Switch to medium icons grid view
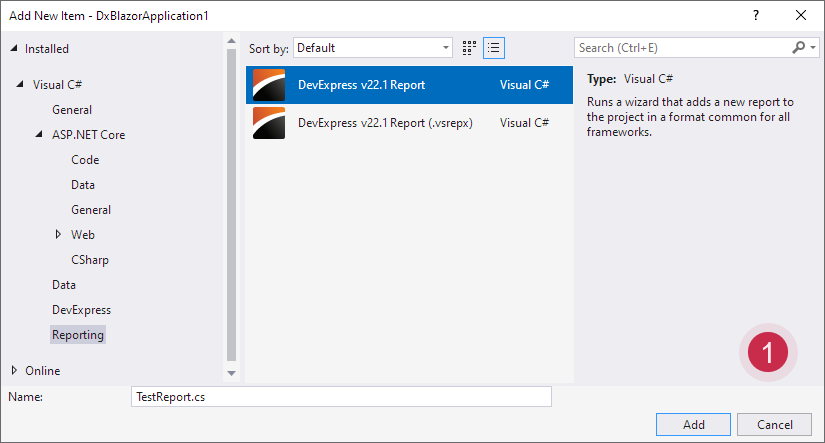 click(x=469, y=48)
